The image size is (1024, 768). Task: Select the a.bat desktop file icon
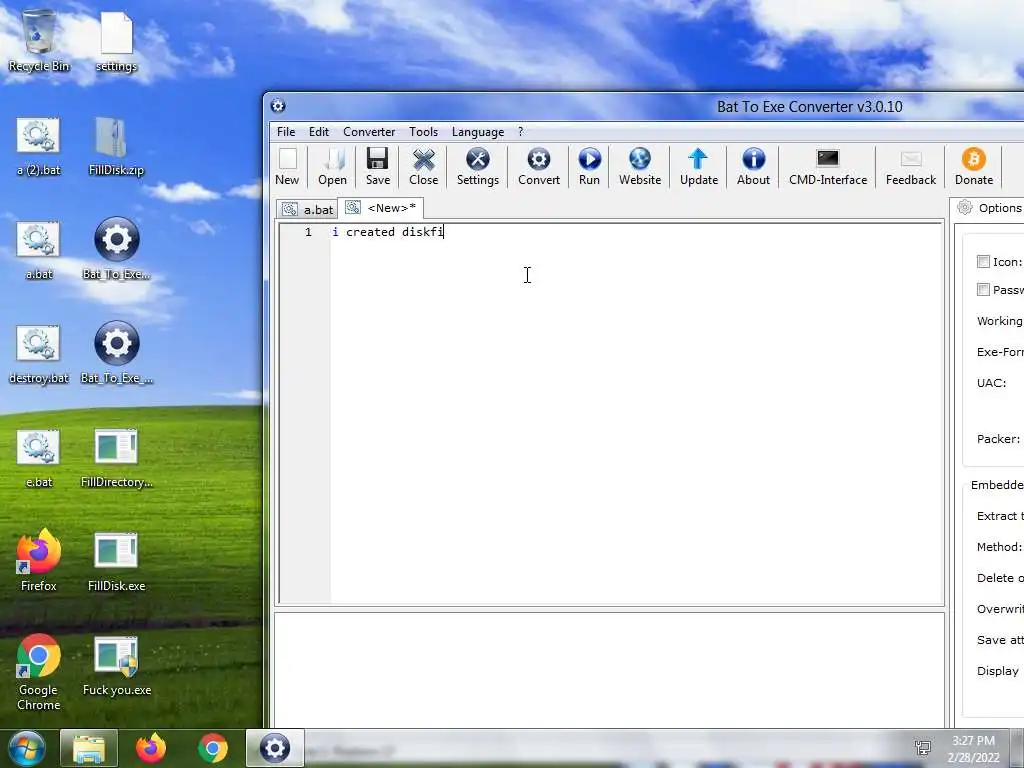(39, 250)
